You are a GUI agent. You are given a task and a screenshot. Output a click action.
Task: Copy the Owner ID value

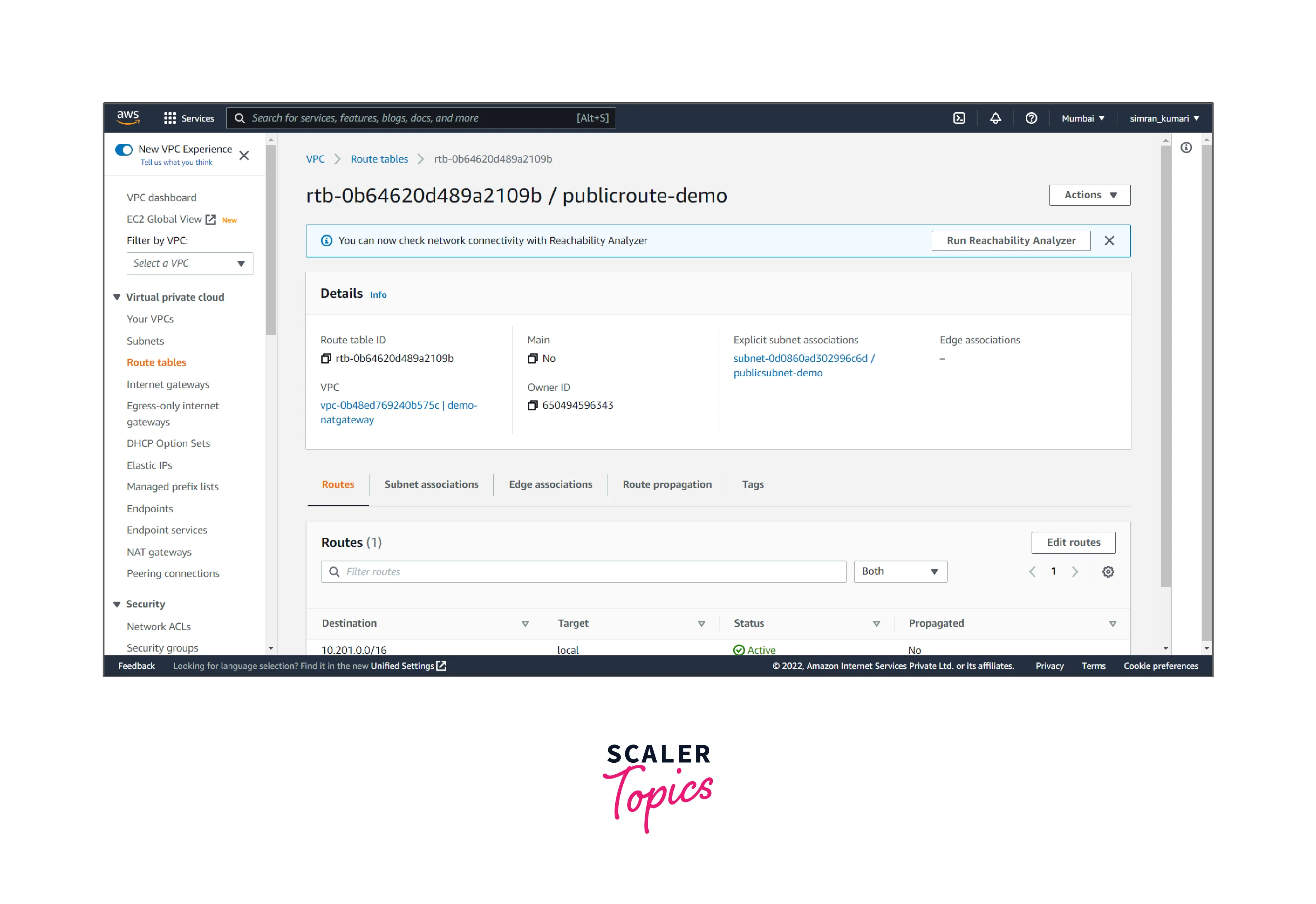(532, 406)
